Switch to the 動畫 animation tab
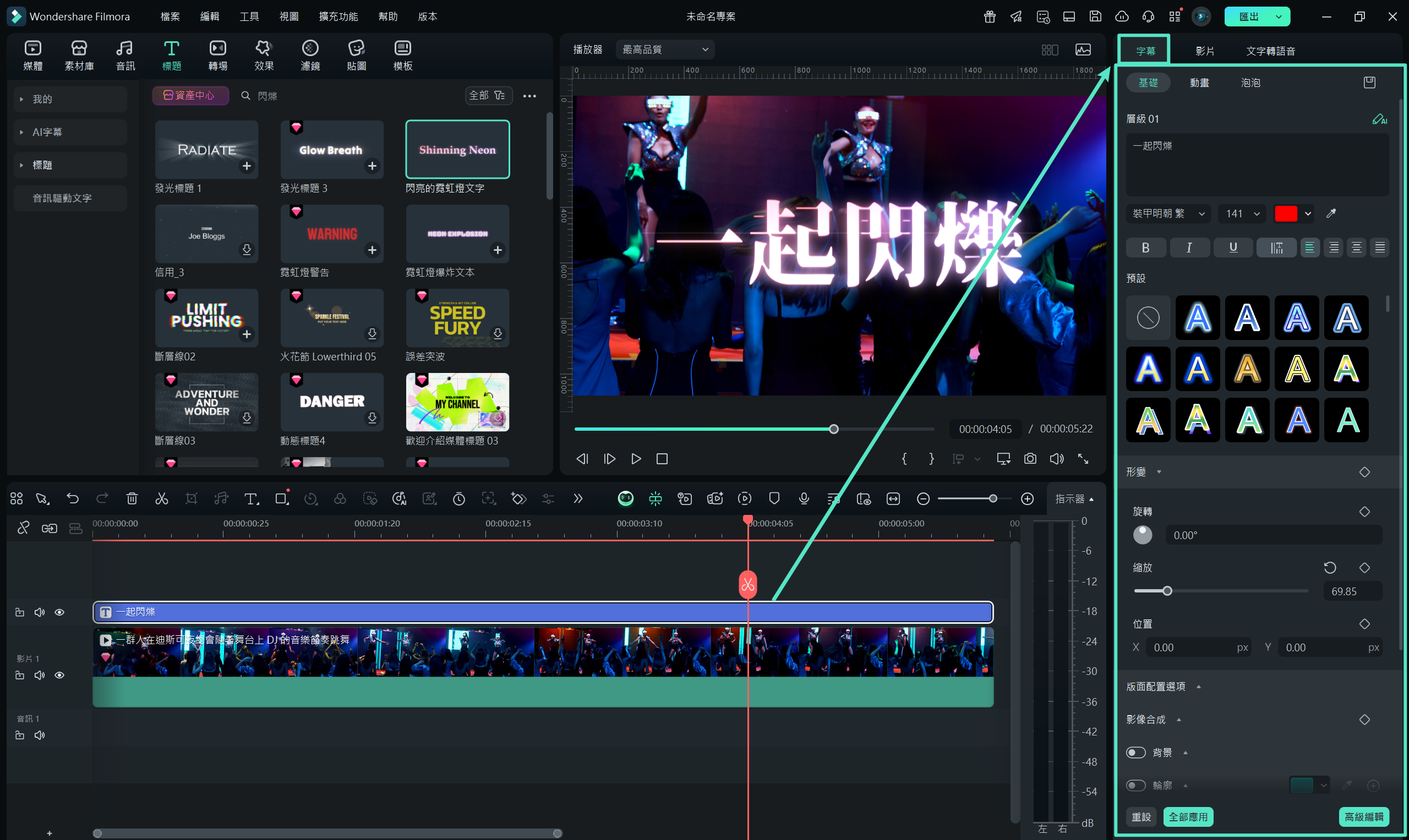The height and width of the screenshot is (840, 1409). [1199, 83]
